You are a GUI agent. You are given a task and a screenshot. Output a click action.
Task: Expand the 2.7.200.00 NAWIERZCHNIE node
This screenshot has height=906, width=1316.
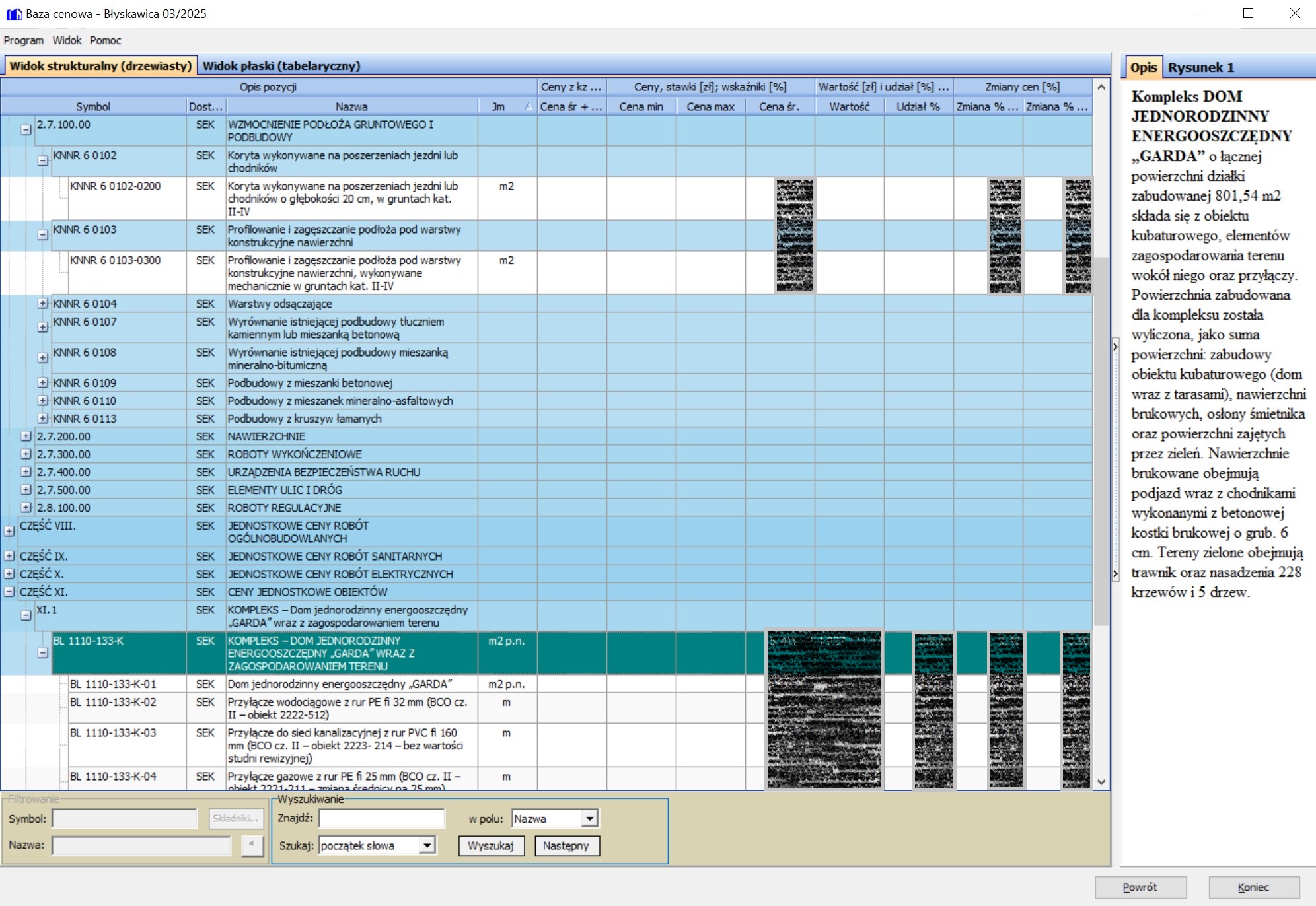point(26,436)
